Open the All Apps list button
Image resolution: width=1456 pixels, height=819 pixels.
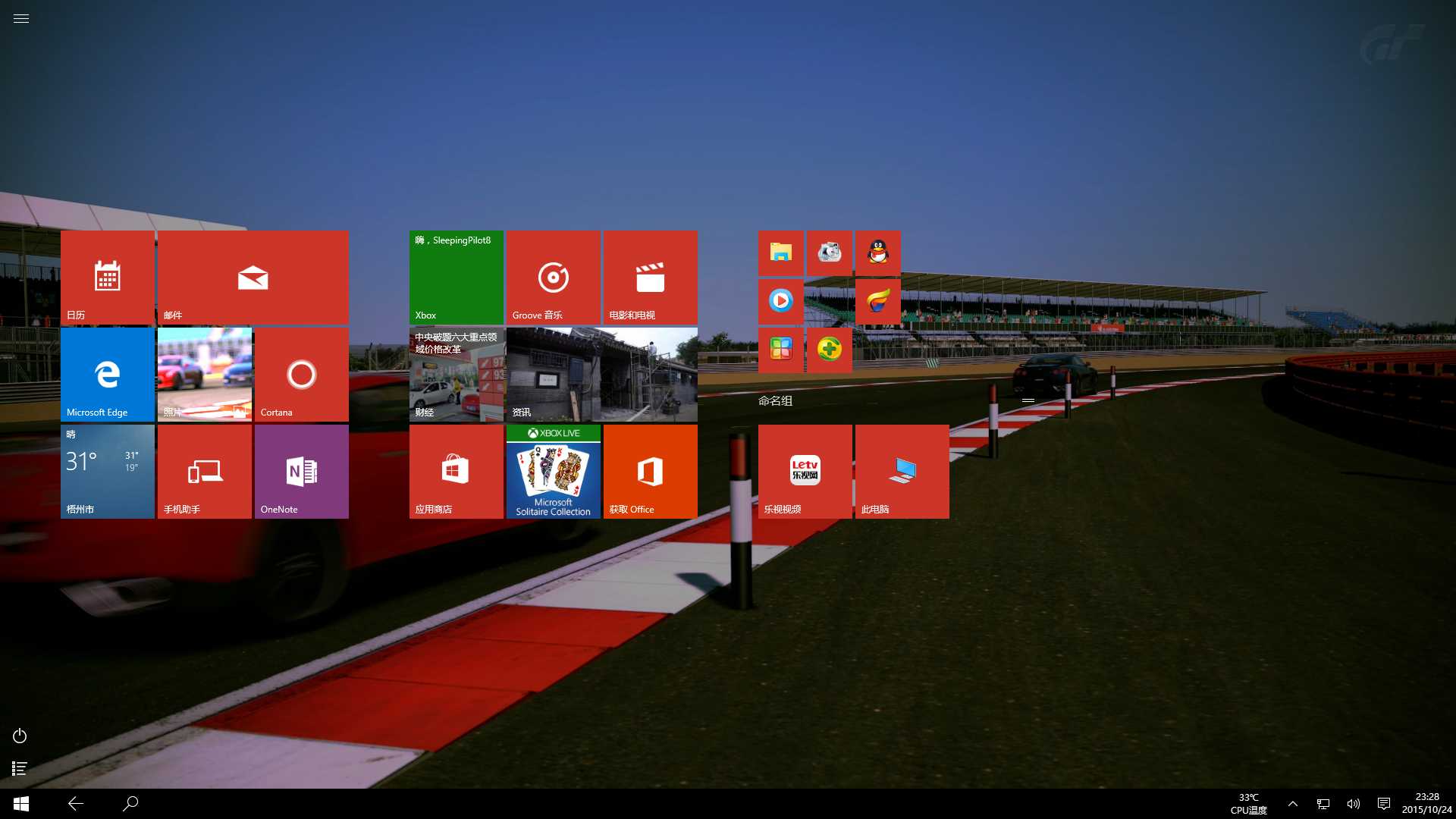(19, 768)
